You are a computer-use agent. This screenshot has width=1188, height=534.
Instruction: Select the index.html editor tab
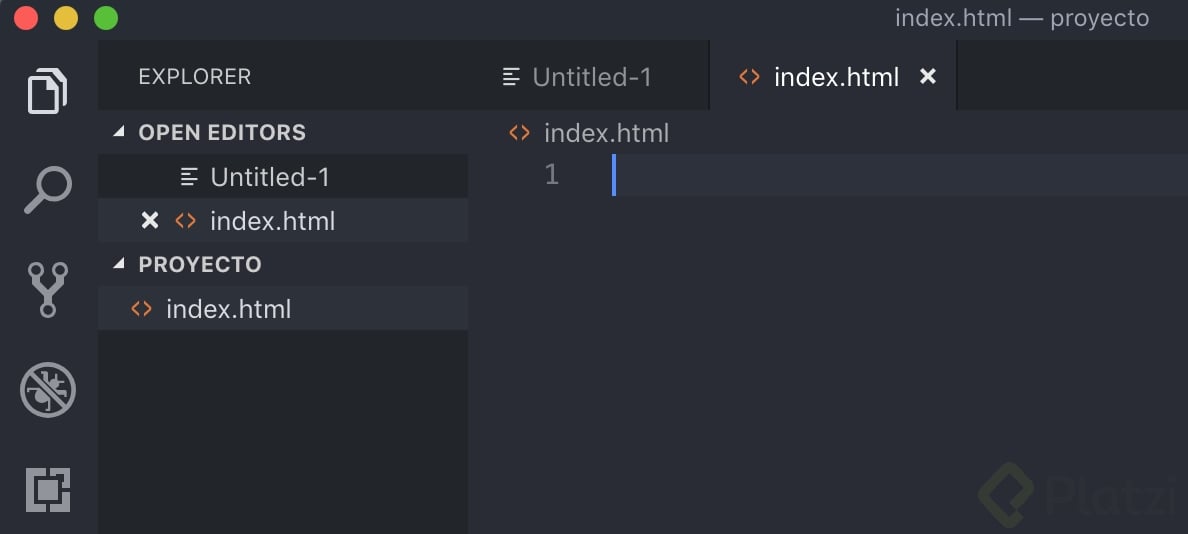[x=836, y=77]
